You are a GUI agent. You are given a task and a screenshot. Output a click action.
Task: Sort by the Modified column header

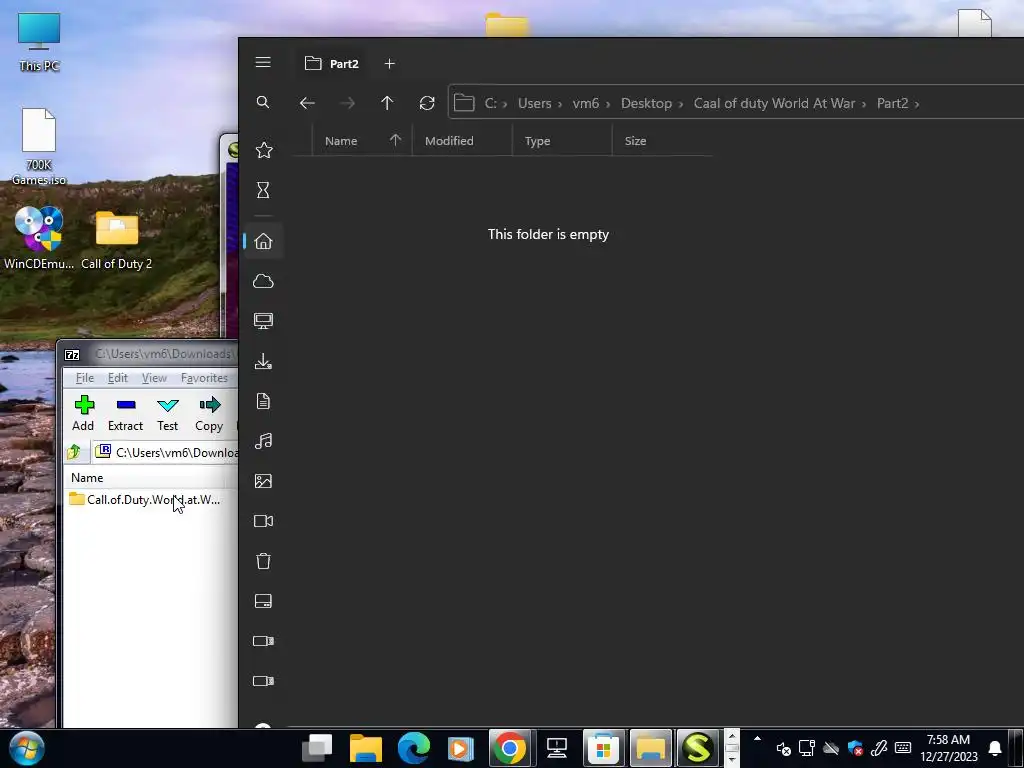click(462, 140)
